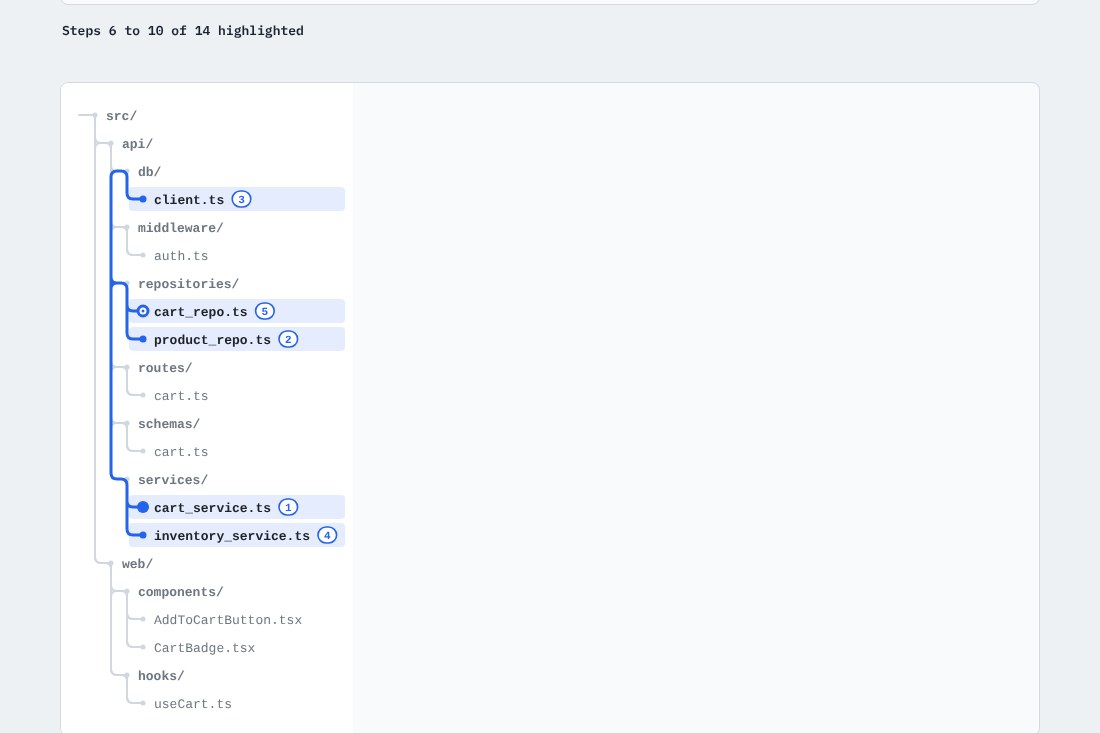
Task: Open cart.ts under the routes/ folder
Action: click(181, 396)
